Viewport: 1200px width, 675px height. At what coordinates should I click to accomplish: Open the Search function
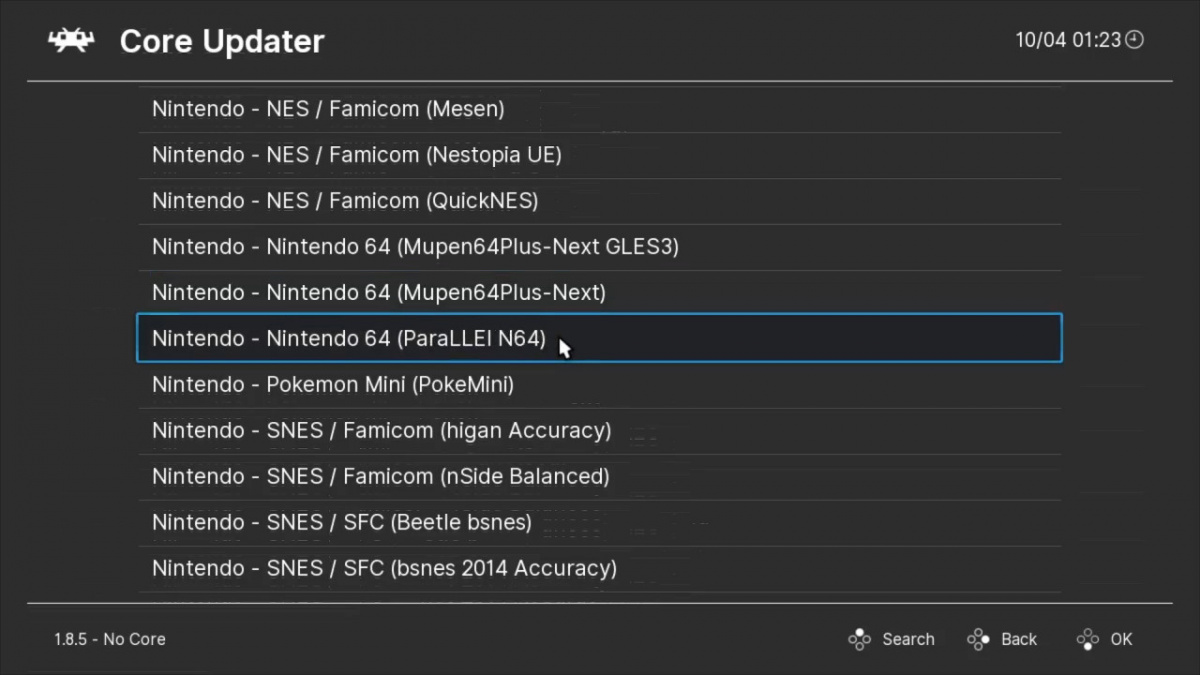[908, 639]
